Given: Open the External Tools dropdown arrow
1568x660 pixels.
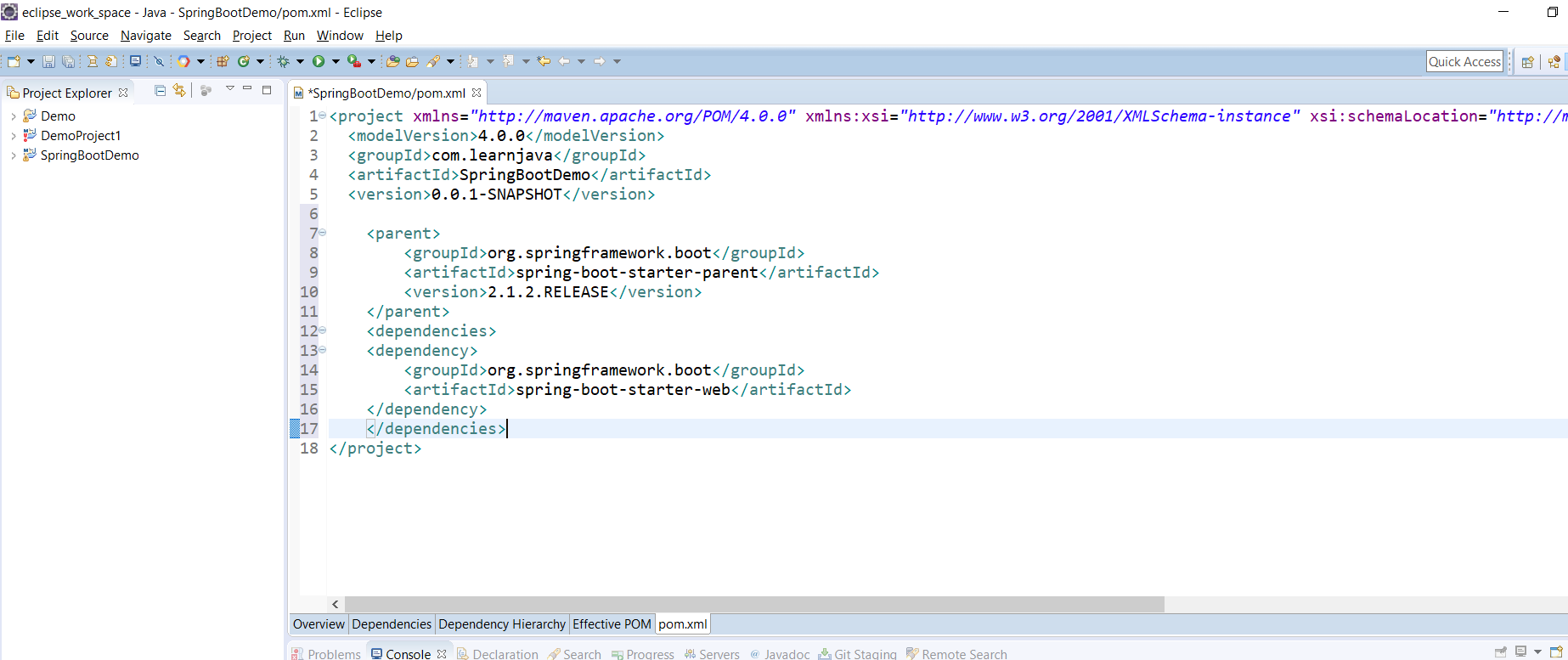Looking at the screenshot, I should click(371, 61).
